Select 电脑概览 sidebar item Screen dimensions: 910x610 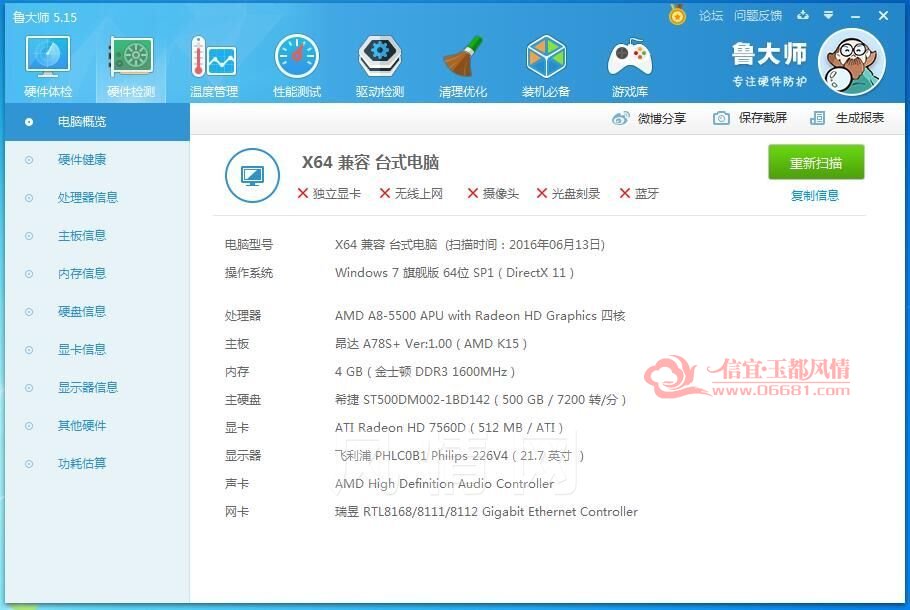click(x=98, y=122)
